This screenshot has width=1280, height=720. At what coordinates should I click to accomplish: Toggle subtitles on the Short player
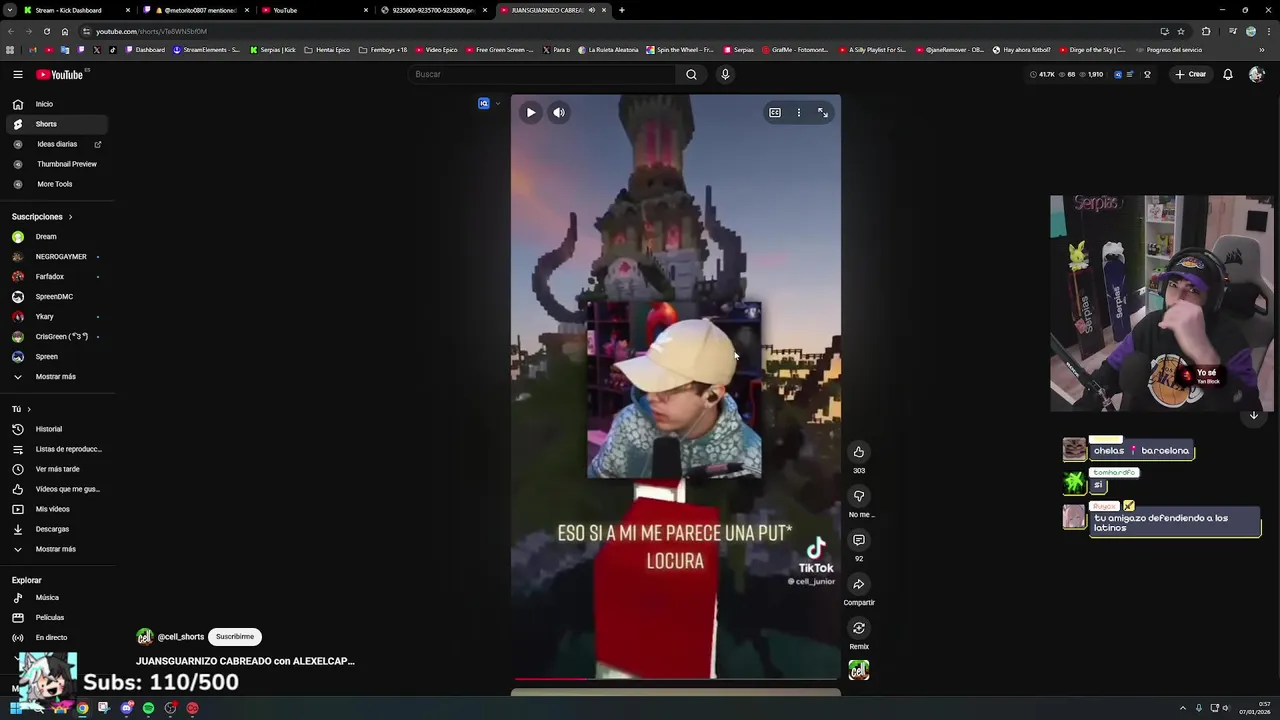[774, 113]
